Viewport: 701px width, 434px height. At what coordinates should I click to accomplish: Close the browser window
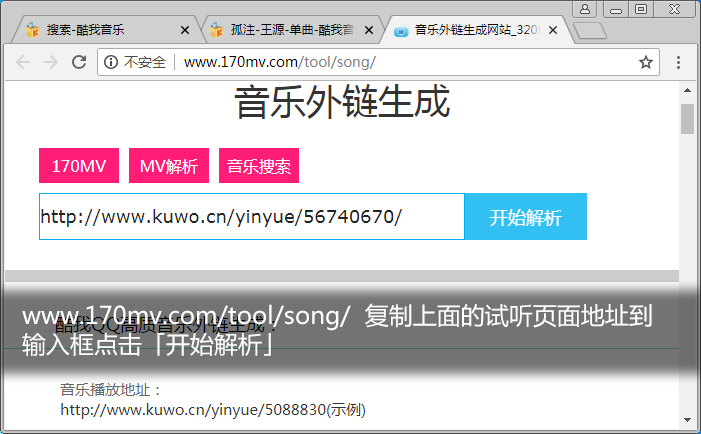point(674,9)
